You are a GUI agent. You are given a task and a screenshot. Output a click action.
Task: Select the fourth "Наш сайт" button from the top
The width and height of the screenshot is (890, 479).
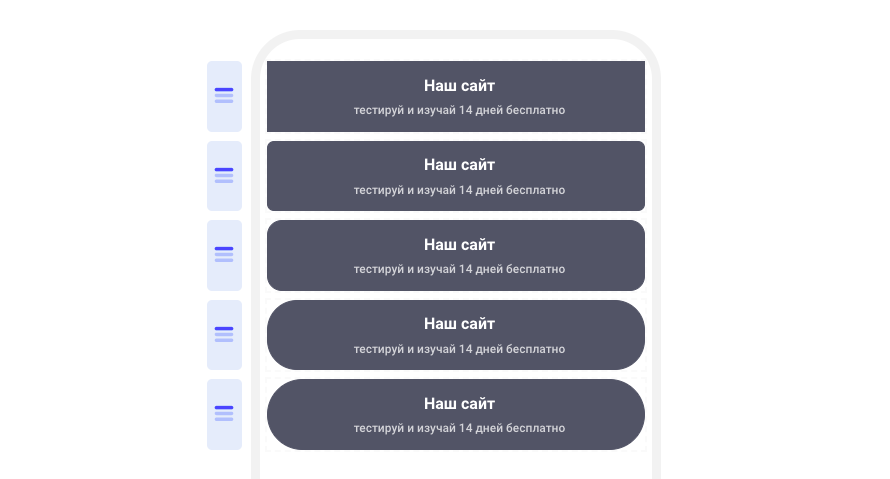click(456, 335)
